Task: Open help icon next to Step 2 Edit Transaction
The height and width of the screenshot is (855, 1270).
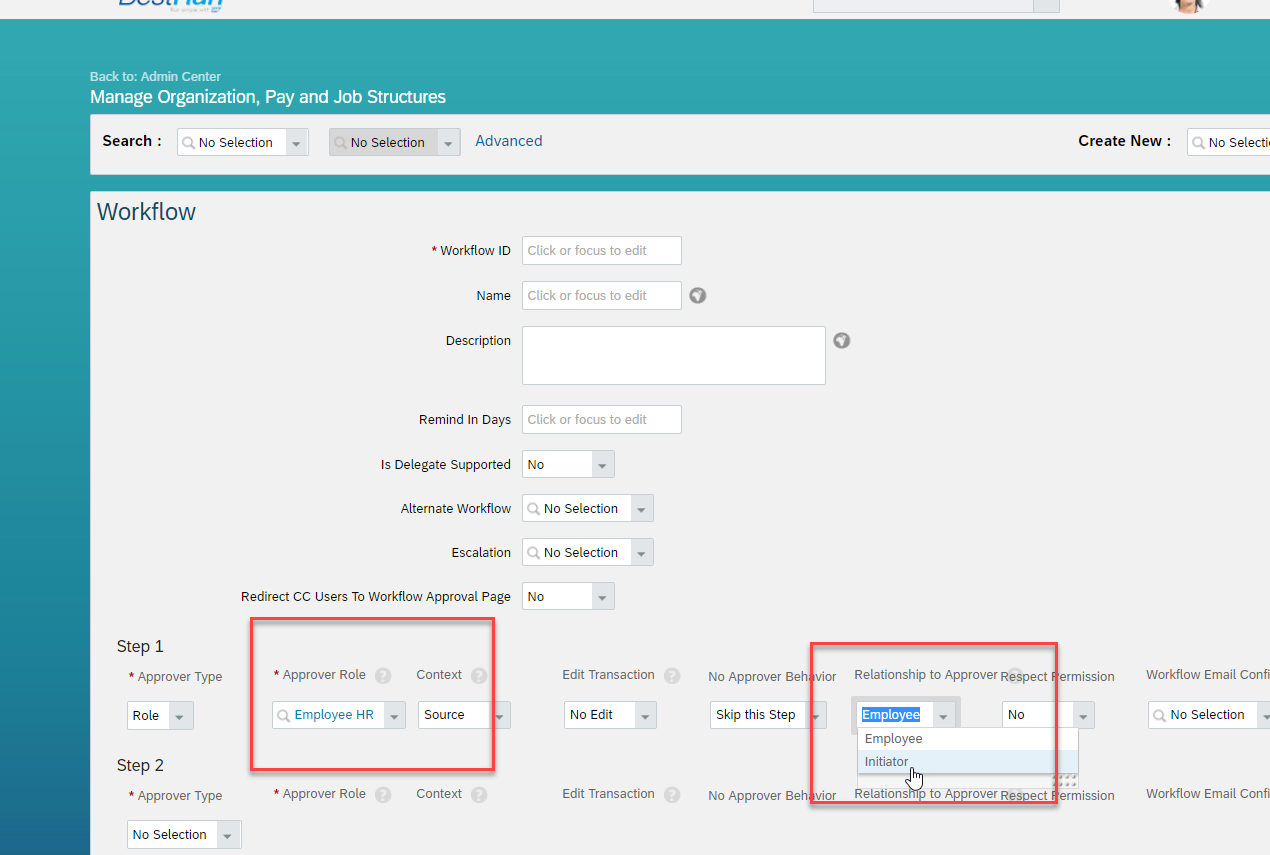Action: (672, 795)
